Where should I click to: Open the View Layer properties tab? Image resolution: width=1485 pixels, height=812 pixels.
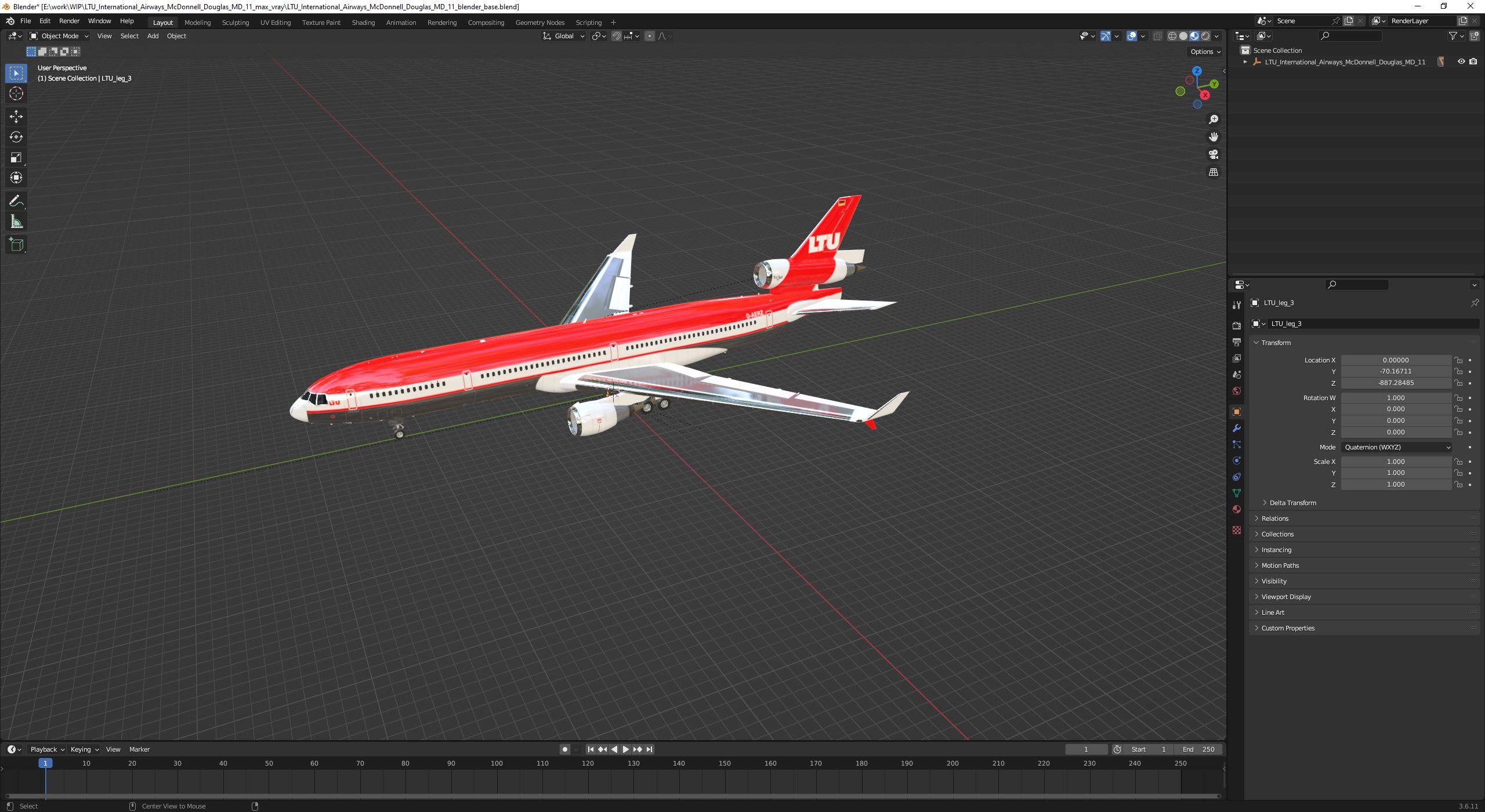pyautogui.click(x=1237, y=358)
